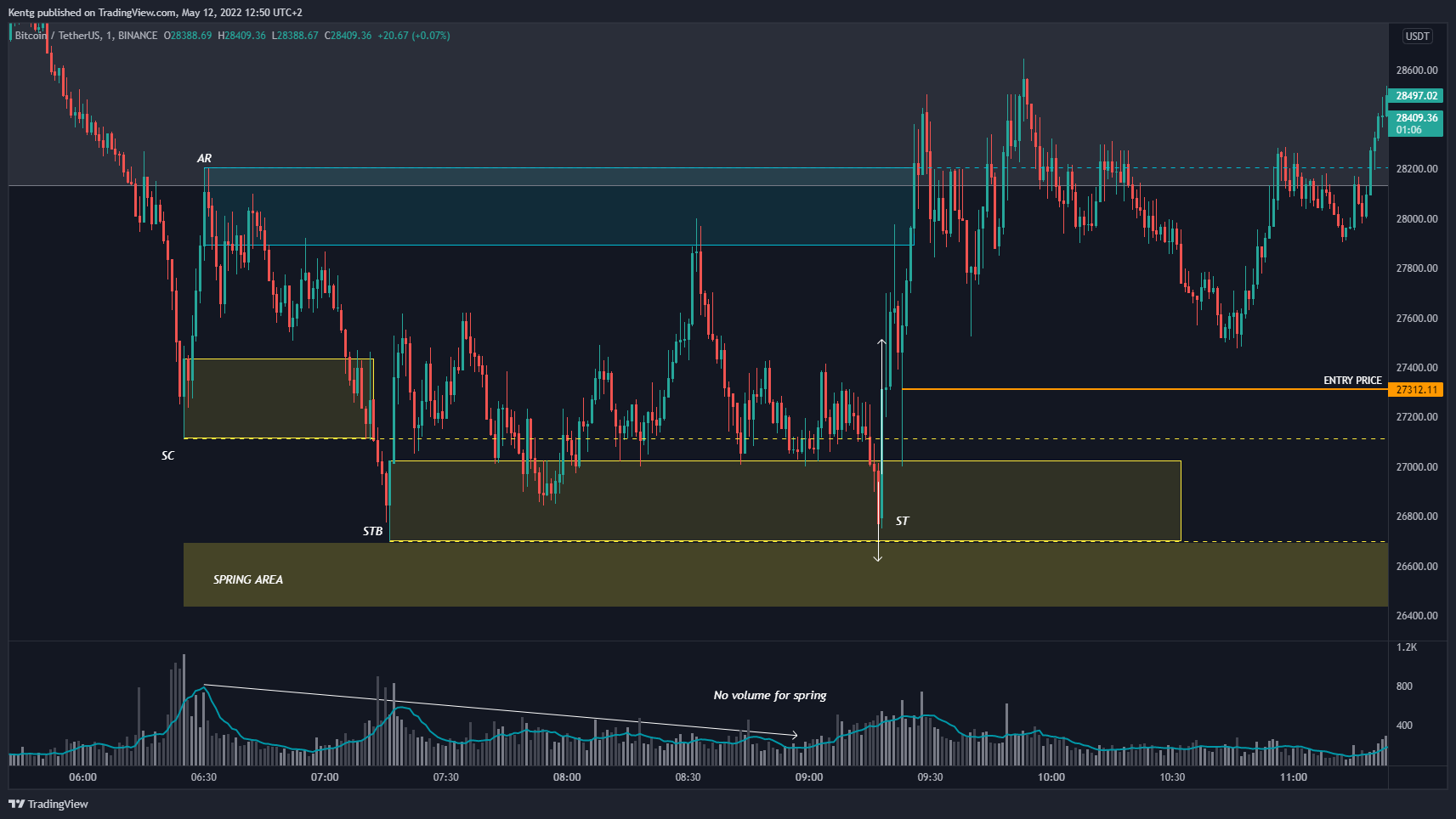Viewport: 1456px width, 819px height.
Task: Select the 28409.36 current price countdown tag
Action: coord(1415,124)
